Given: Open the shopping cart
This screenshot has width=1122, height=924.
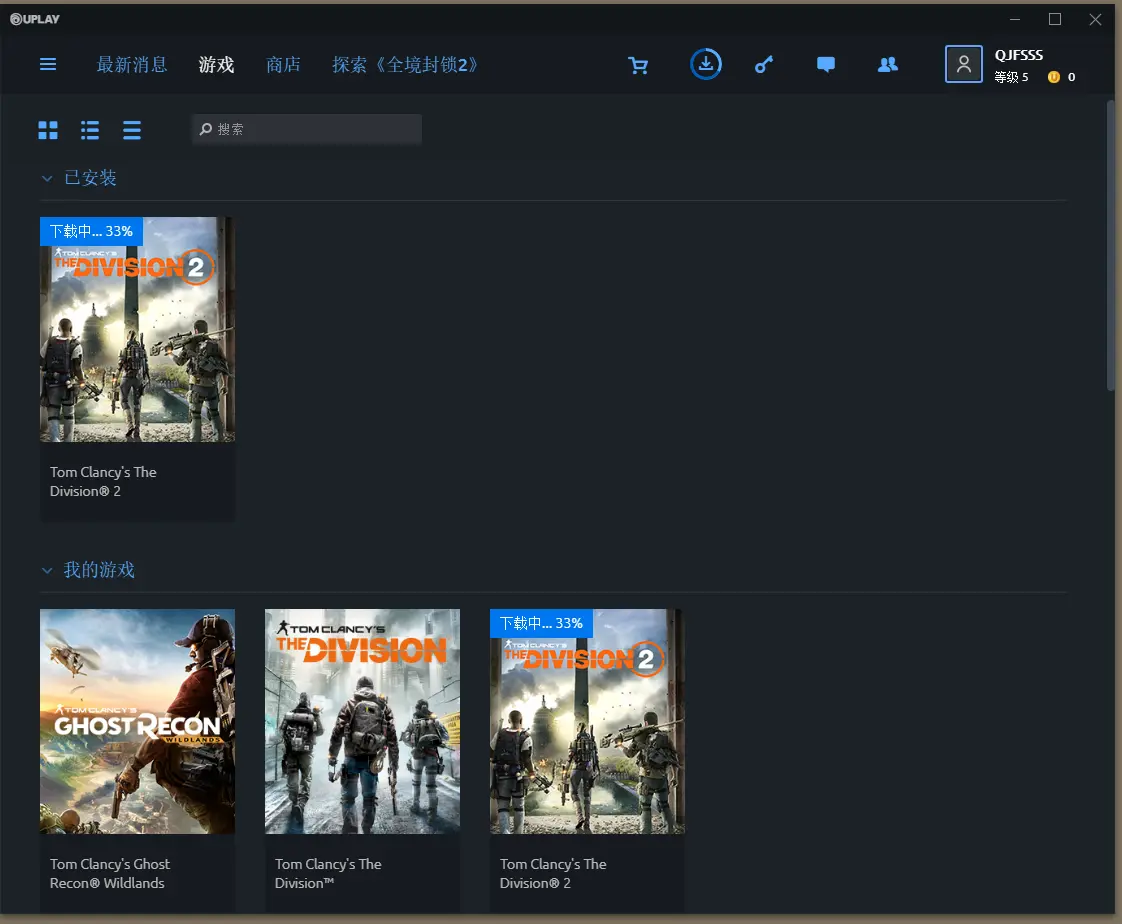Looking at the screenshot, I should pyautogui.click(x=638, y=65).
